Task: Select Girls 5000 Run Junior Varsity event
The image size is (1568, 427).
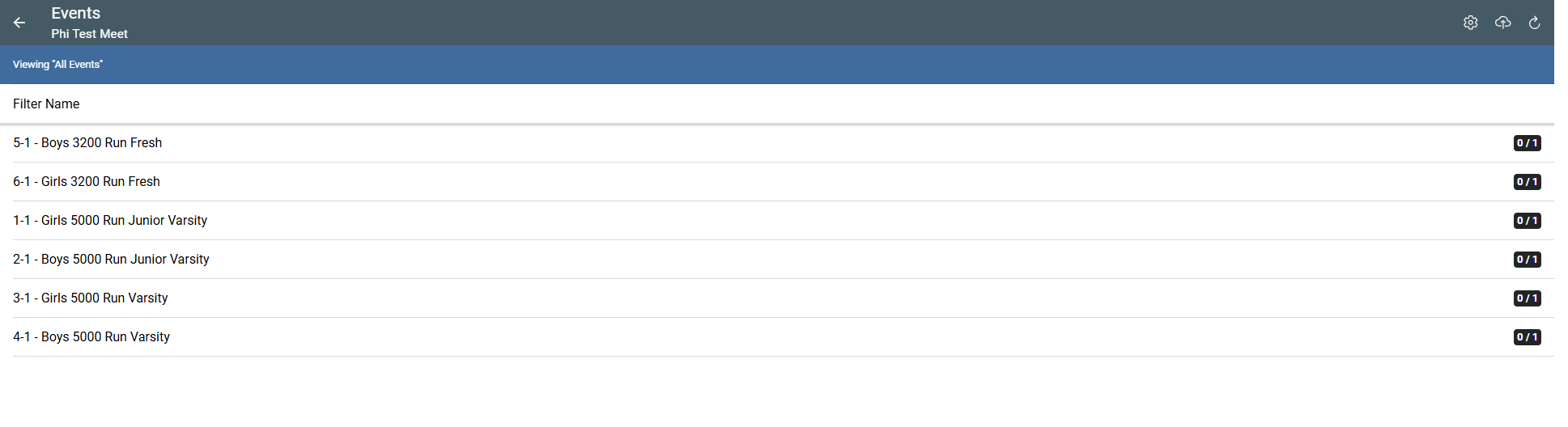Action: (x=110, y=221)
